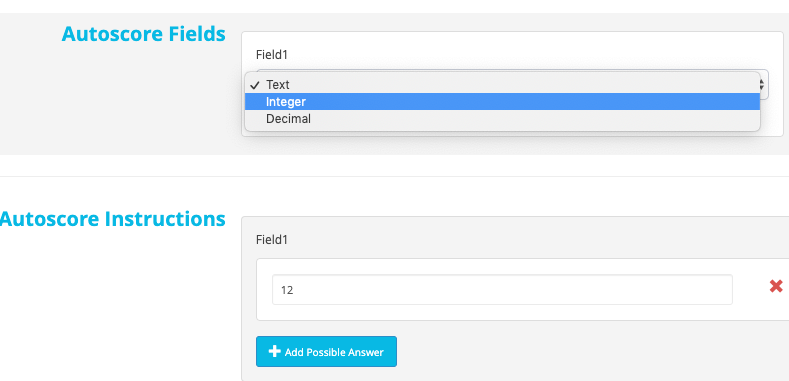The image size is (789, 381).
Task: Click the Autoscore Fields heading
Action: [143, 34]
